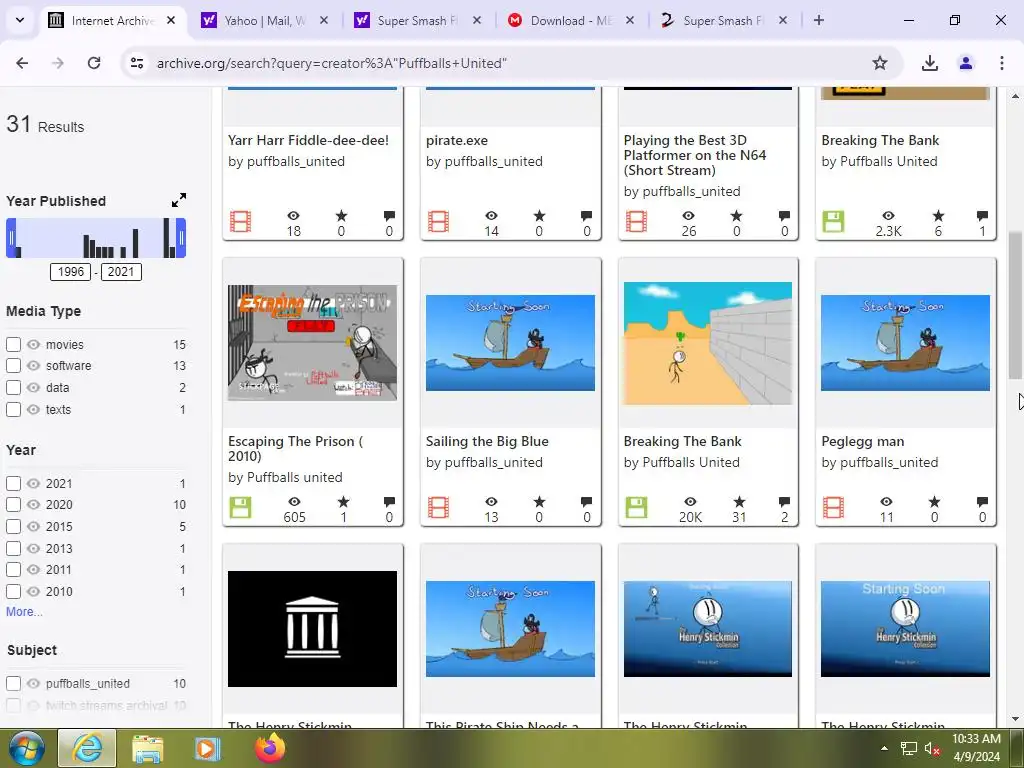Check the data media type checkbox
The width and height of the screenshot is (1024, 768).
click(13, 387)
